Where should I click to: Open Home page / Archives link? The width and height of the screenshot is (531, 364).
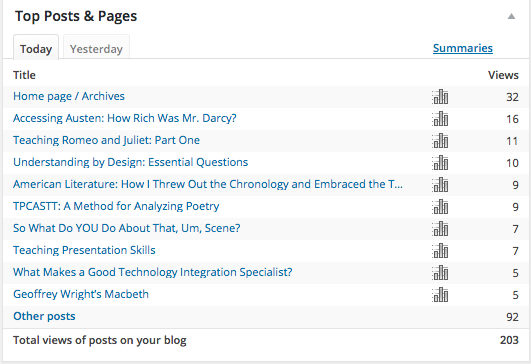[x=69, y=96]
